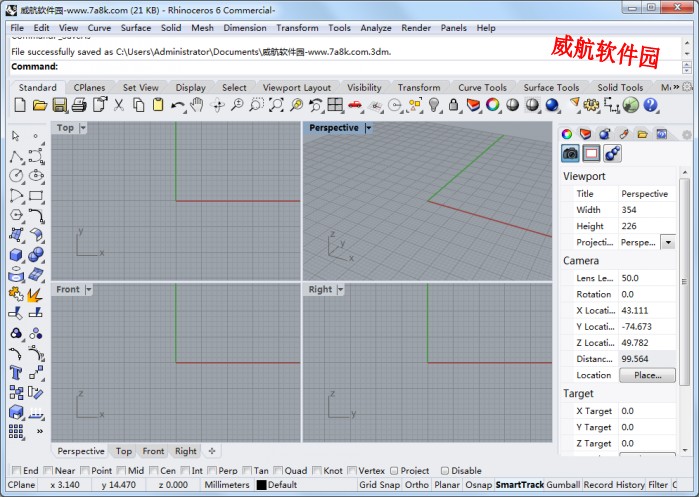The width and height of the screenshot is (699, 497).
Task: Enable the Perp osnap checkbox
Action: [213, 471]
